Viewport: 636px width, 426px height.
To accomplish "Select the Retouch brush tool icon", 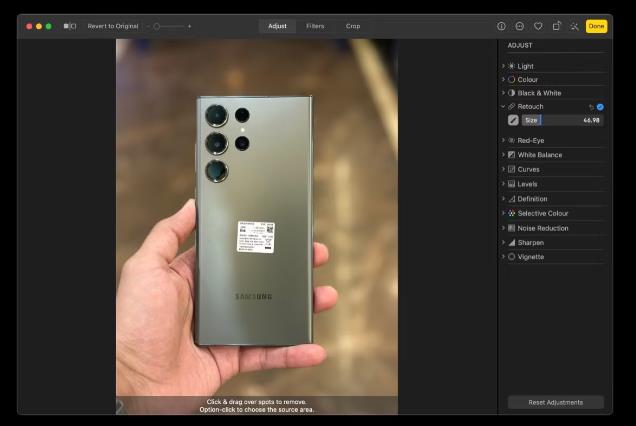I will coord(513,120).
